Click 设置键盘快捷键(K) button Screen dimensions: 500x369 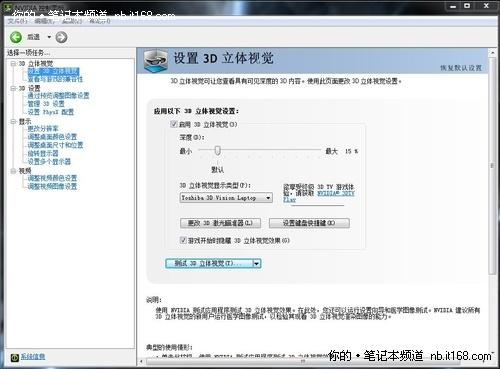point(309,223)
